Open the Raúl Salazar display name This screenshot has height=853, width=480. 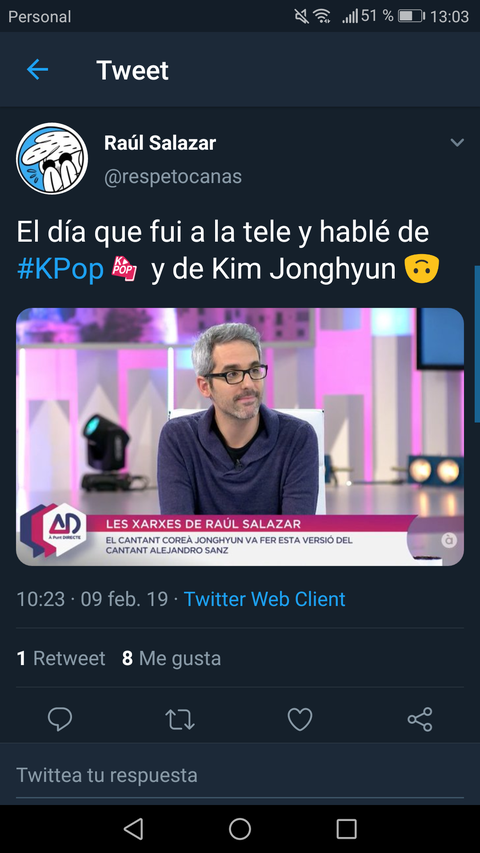click(x=160, y=143)
